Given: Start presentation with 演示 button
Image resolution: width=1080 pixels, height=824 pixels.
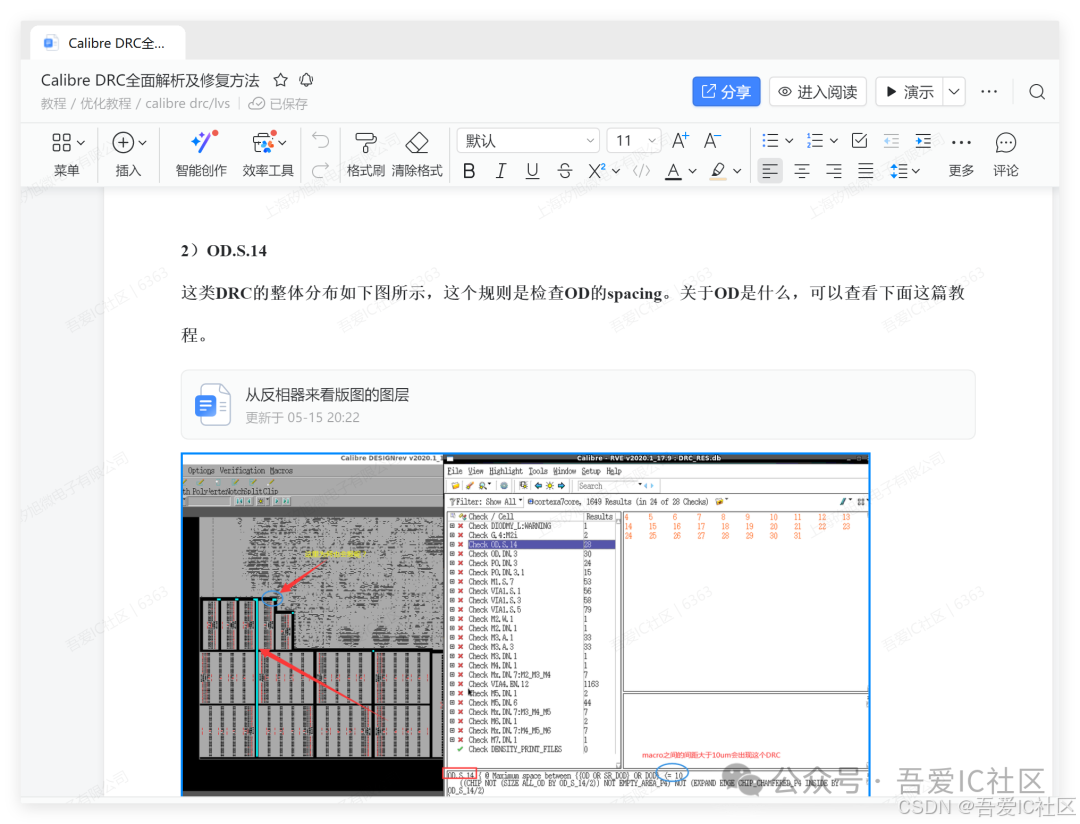Looking at the screenshot, I should click(x=909, y=92).
